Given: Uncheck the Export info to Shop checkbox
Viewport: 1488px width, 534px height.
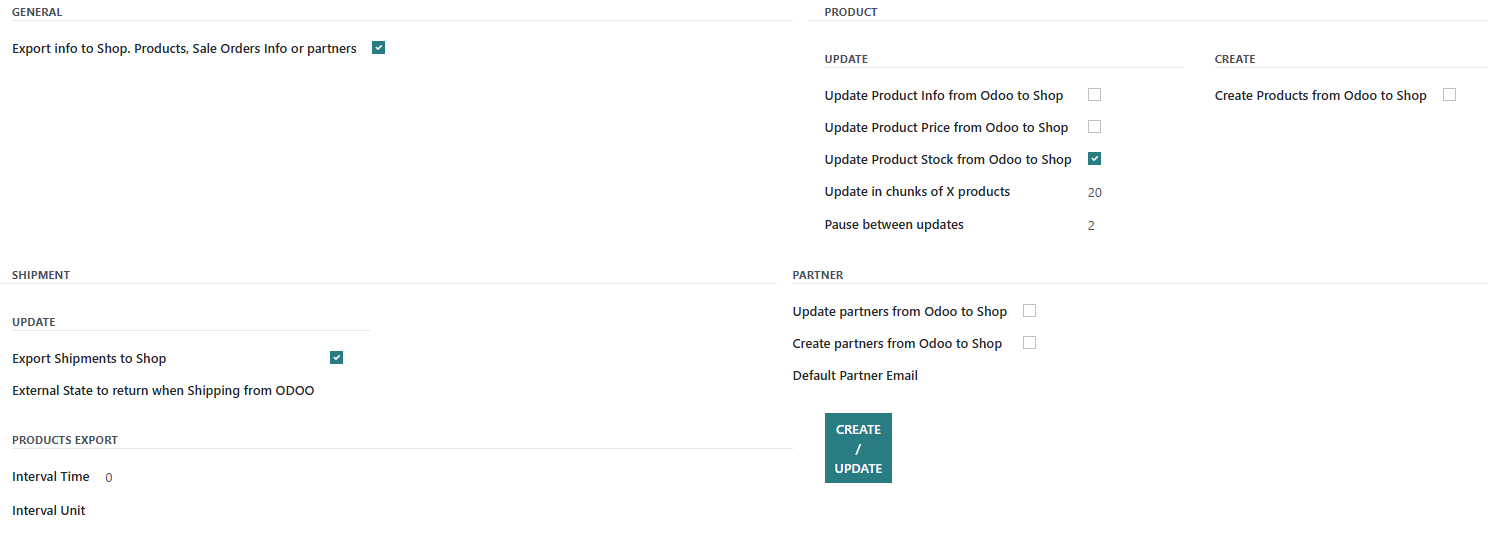Looking at the screenshot, I should (378, 47).
